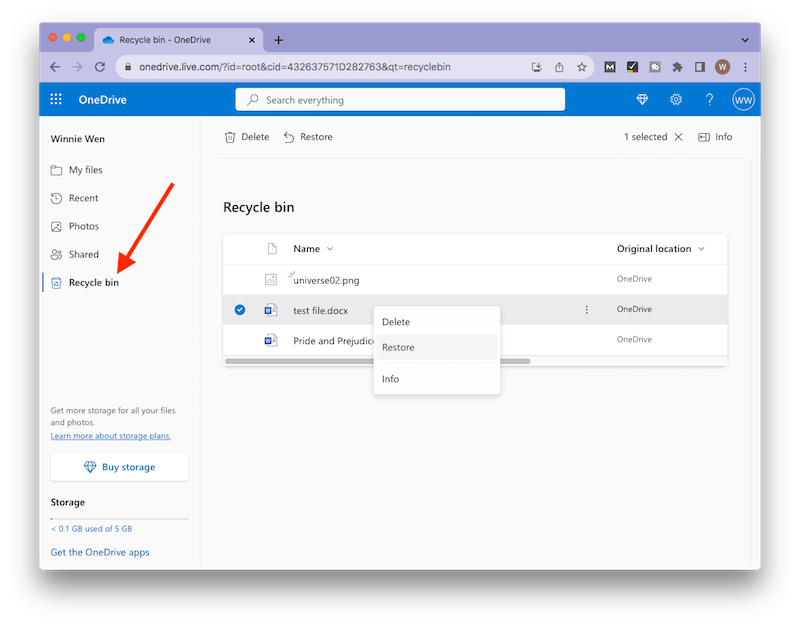This screenshot has height=626, width=800.
Task: Click the Word icon for Pride and Prejudice
Action: coord(271,340)
